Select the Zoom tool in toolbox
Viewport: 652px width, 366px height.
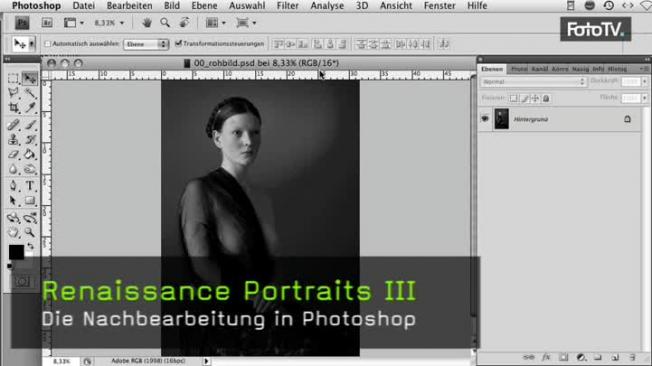[x=30, y=232]
